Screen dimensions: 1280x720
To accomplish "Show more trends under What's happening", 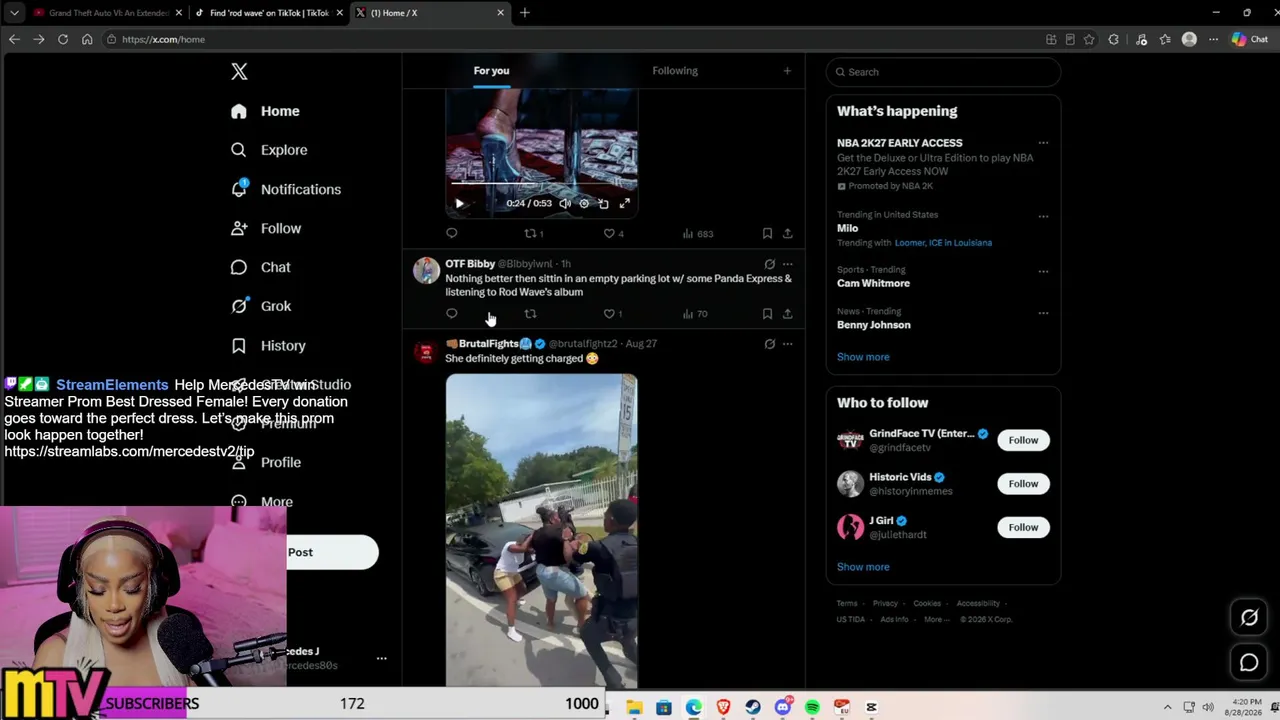I will pyautogui.click(x=863, y=357).
